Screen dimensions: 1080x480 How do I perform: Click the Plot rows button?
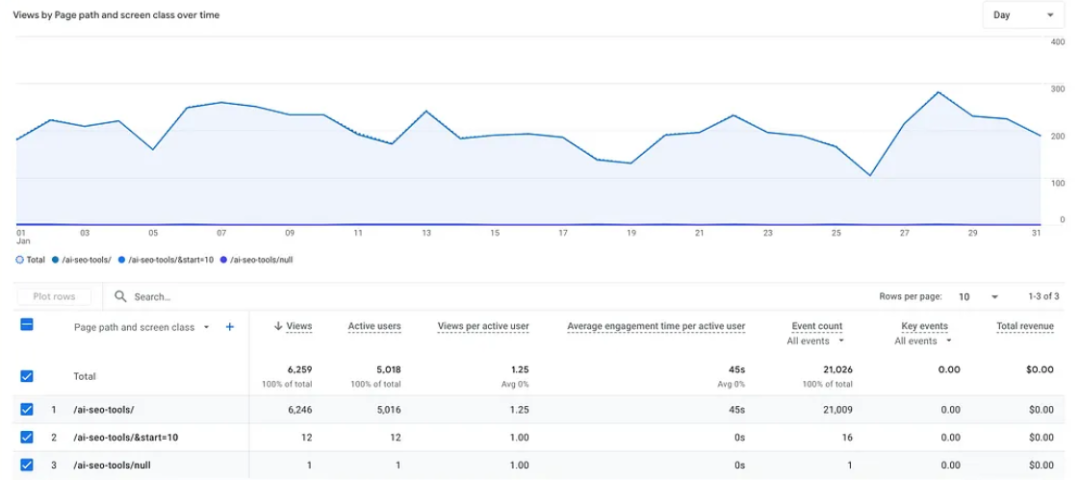pyautogui.click(x=54, y=297)
